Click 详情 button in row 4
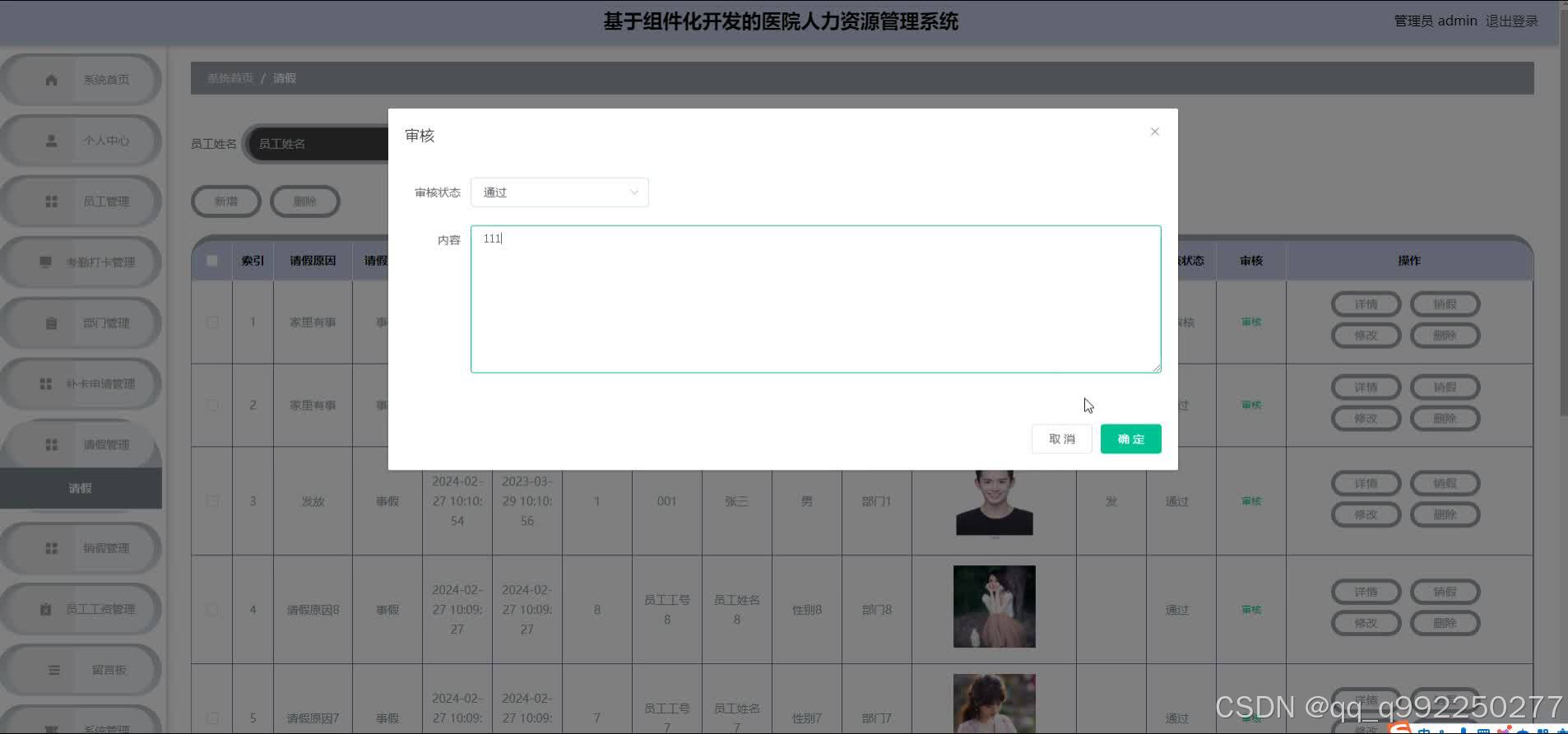Viewport: 1568px width, 734px height. 1366,592
